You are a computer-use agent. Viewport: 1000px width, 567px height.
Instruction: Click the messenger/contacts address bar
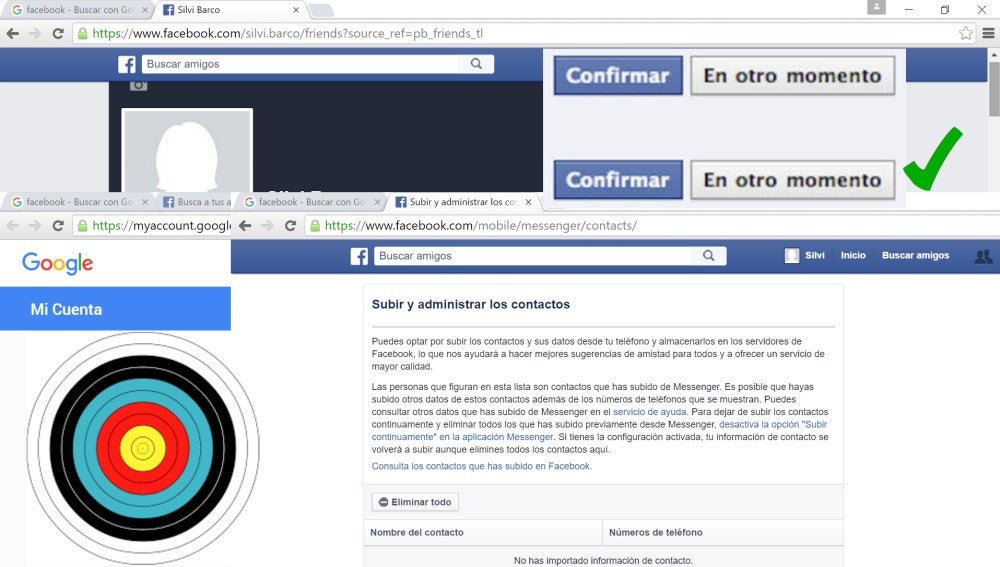click(651, 226)
